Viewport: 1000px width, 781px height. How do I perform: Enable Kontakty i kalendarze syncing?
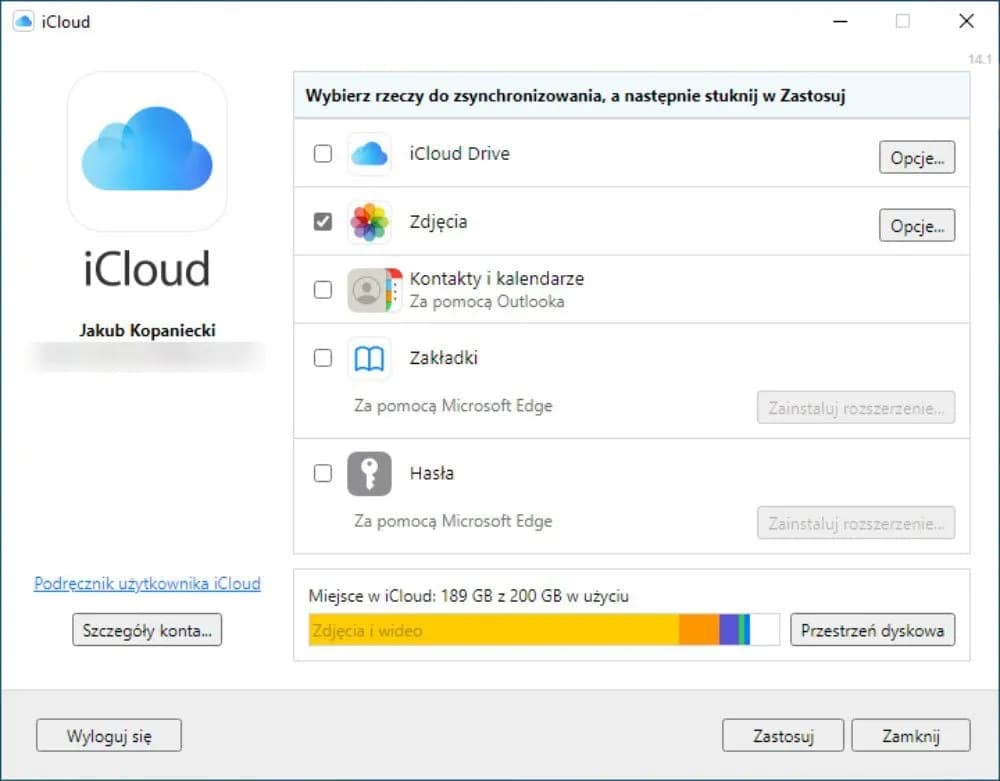pos(322,290)
